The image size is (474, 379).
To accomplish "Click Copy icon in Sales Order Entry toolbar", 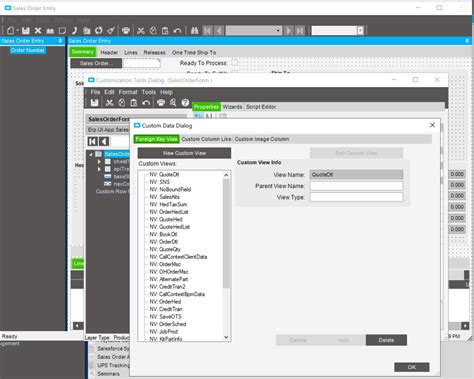I will click(x=153, y=31).
